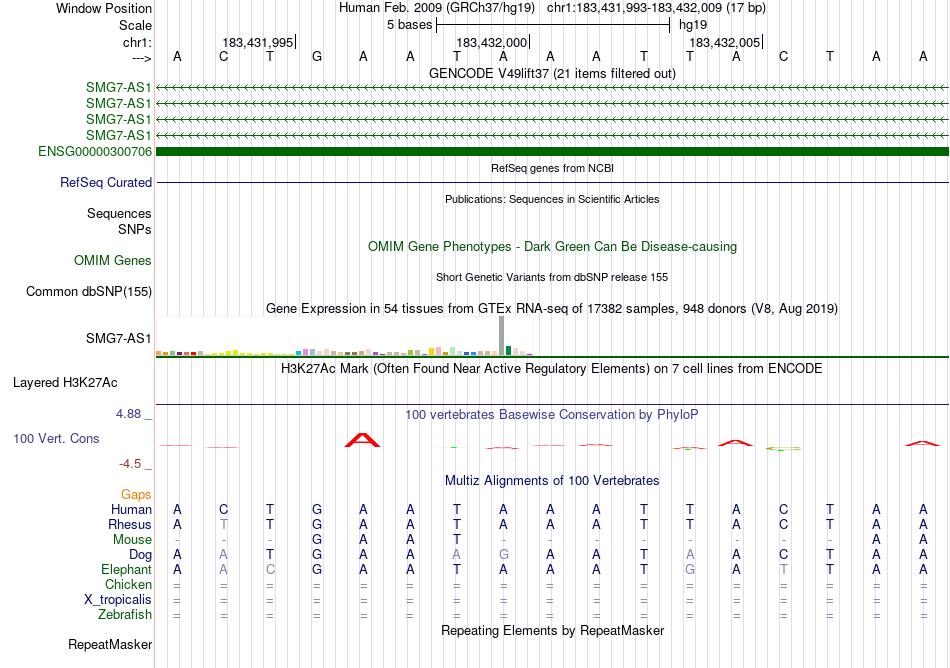Click the tall gray bar in GTEx chart
The height and width of the screenshot is (668, 950).
point(501,336)
